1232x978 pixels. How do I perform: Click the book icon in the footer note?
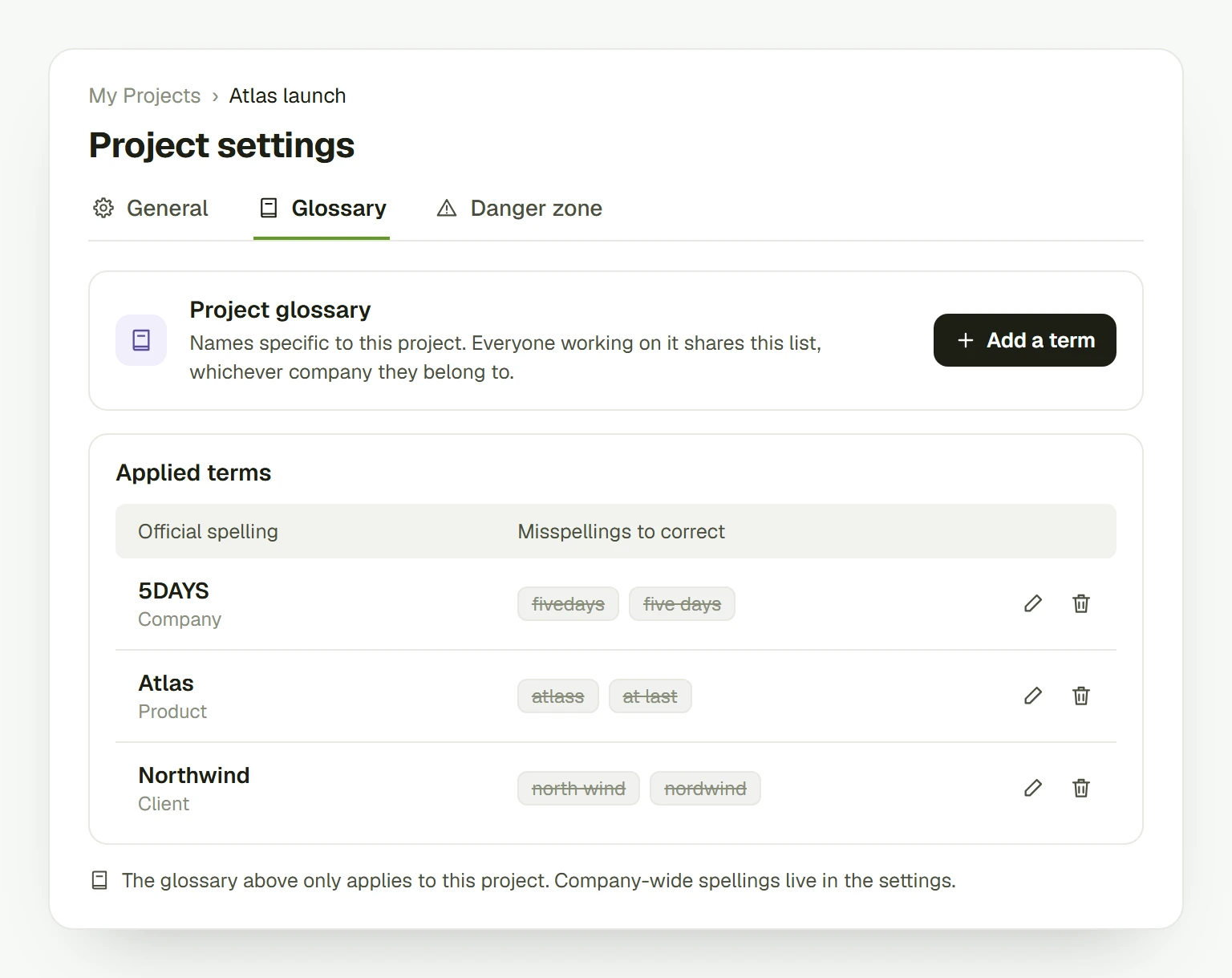pyautogui.click(x=99, y=881)
